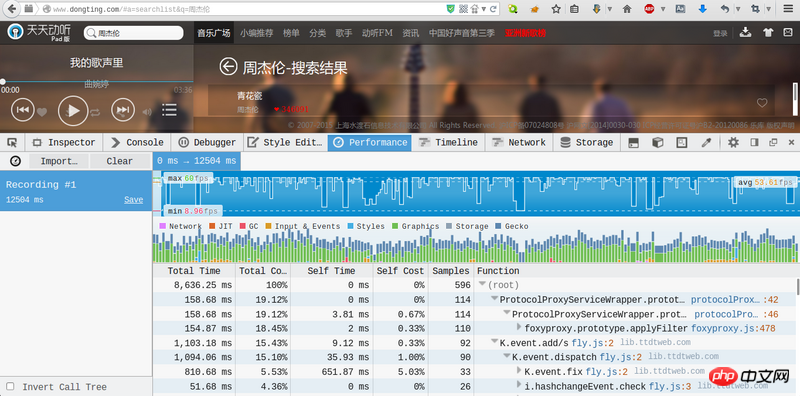This screenshot has width=800, height=396.
Task: Mute player with the speaker icon
Action: pos(147,112)
